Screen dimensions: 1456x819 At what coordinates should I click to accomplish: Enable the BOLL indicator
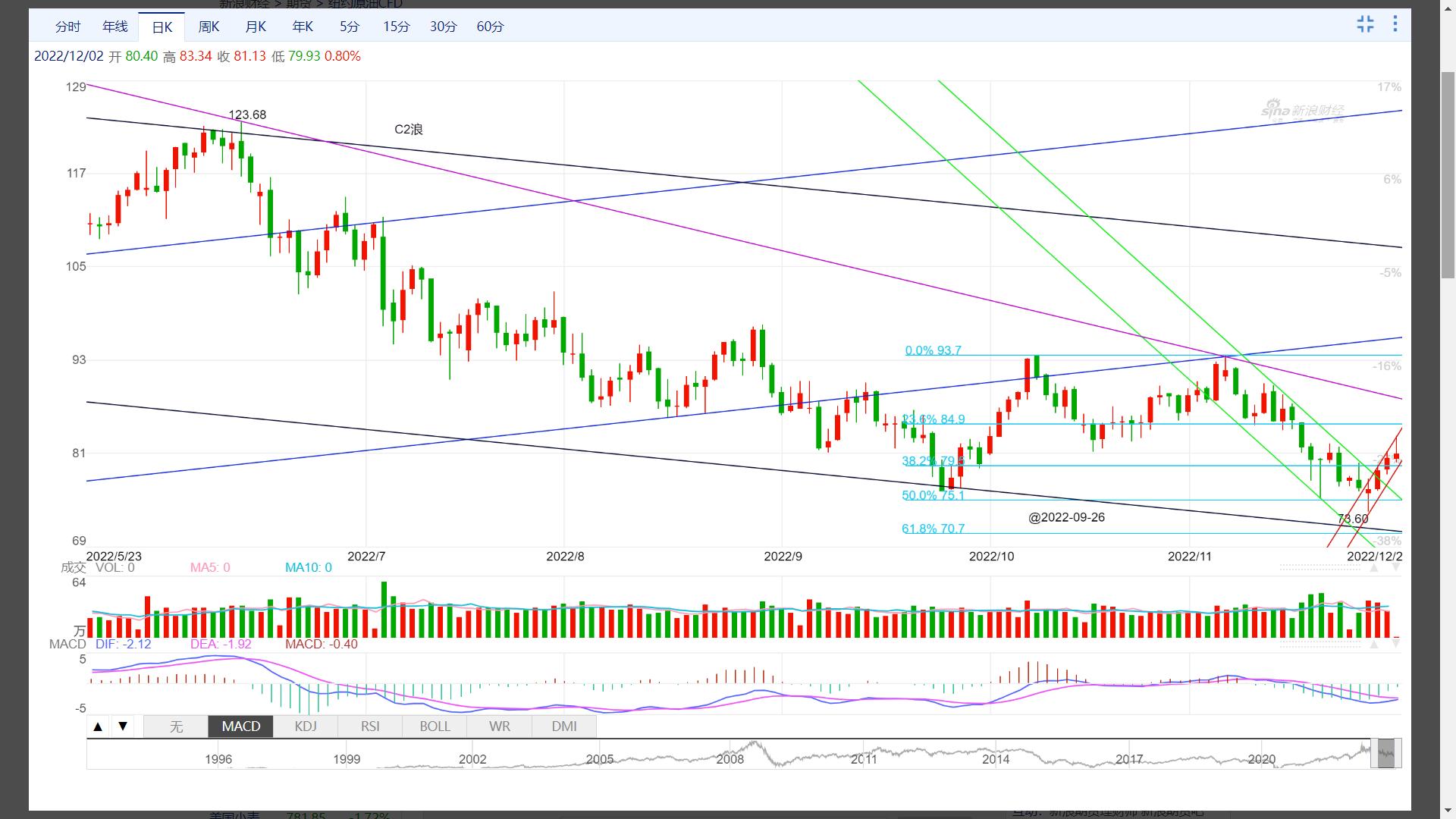pyautogui.click(x=435, y=726)
